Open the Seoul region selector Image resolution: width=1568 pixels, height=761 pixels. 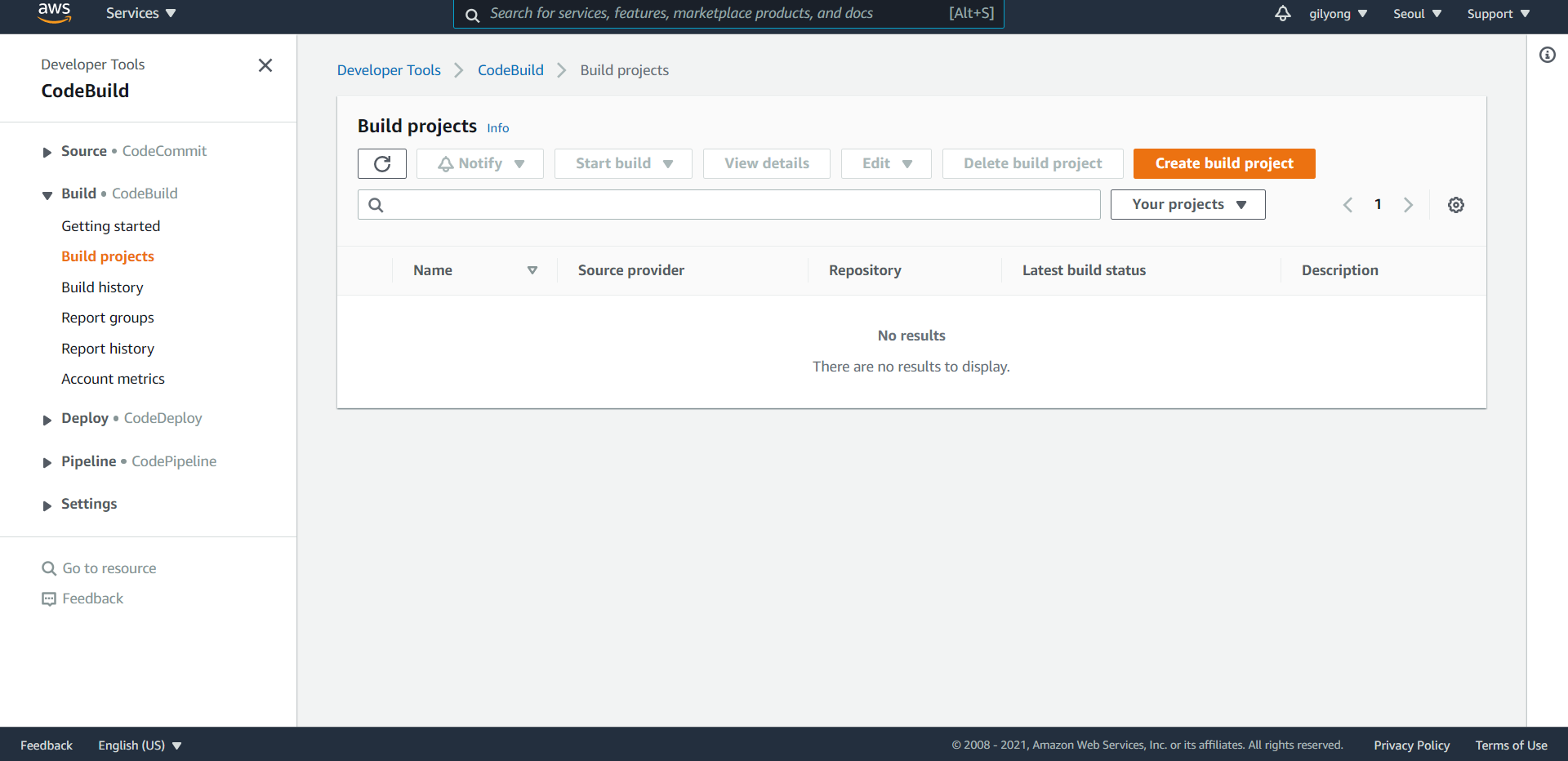coord(1417,14)
